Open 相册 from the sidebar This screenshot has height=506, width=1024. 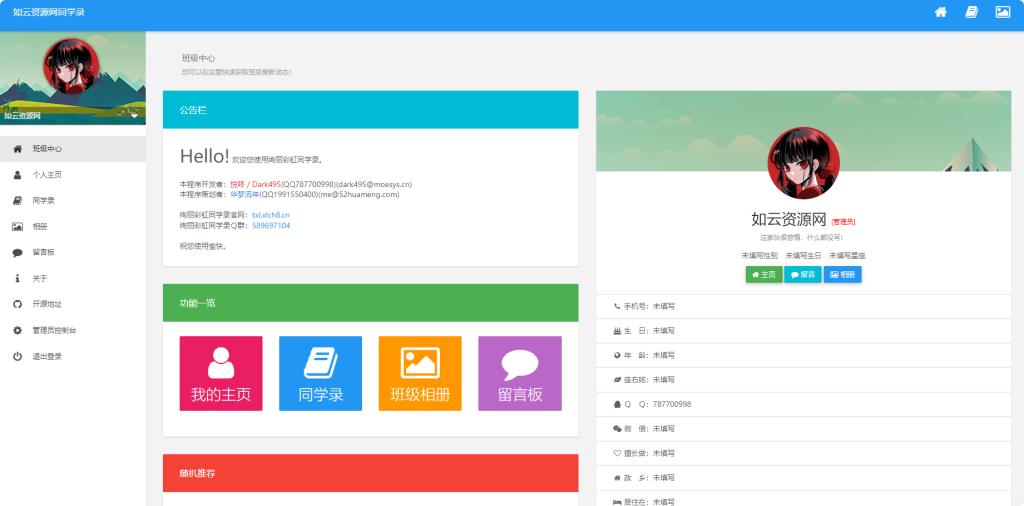coord(40,227)
